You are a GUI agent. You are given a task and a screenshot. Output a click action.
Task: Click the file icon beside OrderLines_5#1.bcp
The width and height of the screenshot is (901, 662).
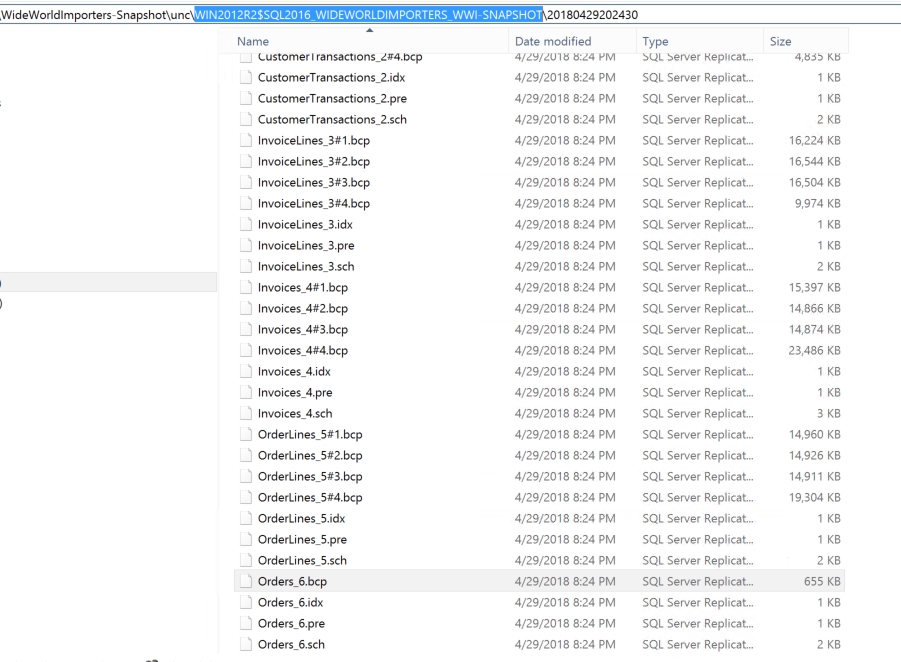point(246,434)
